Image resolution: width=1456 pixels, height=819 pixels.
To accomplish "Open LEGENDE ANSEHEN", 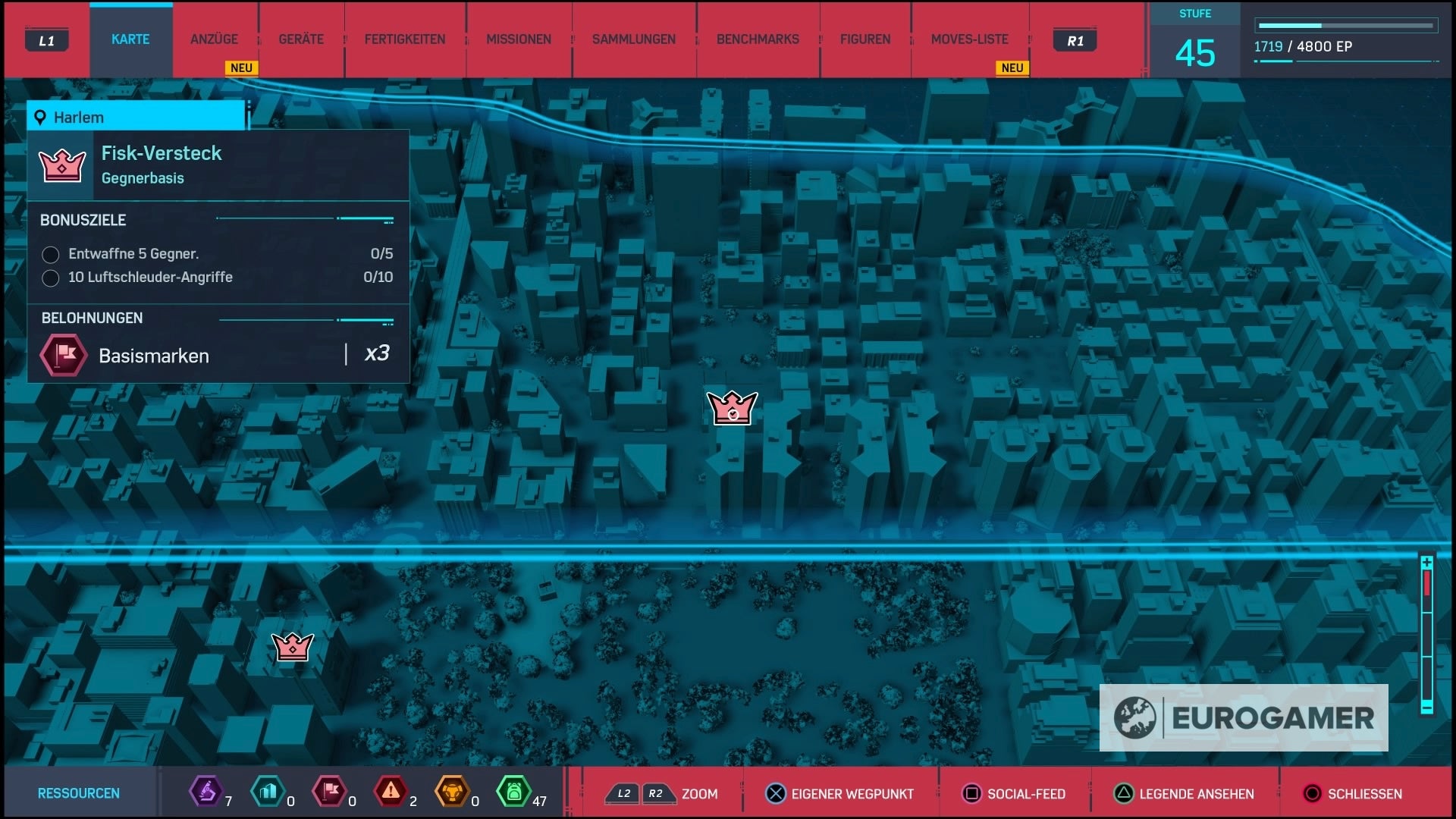I will coord(1197,794).
